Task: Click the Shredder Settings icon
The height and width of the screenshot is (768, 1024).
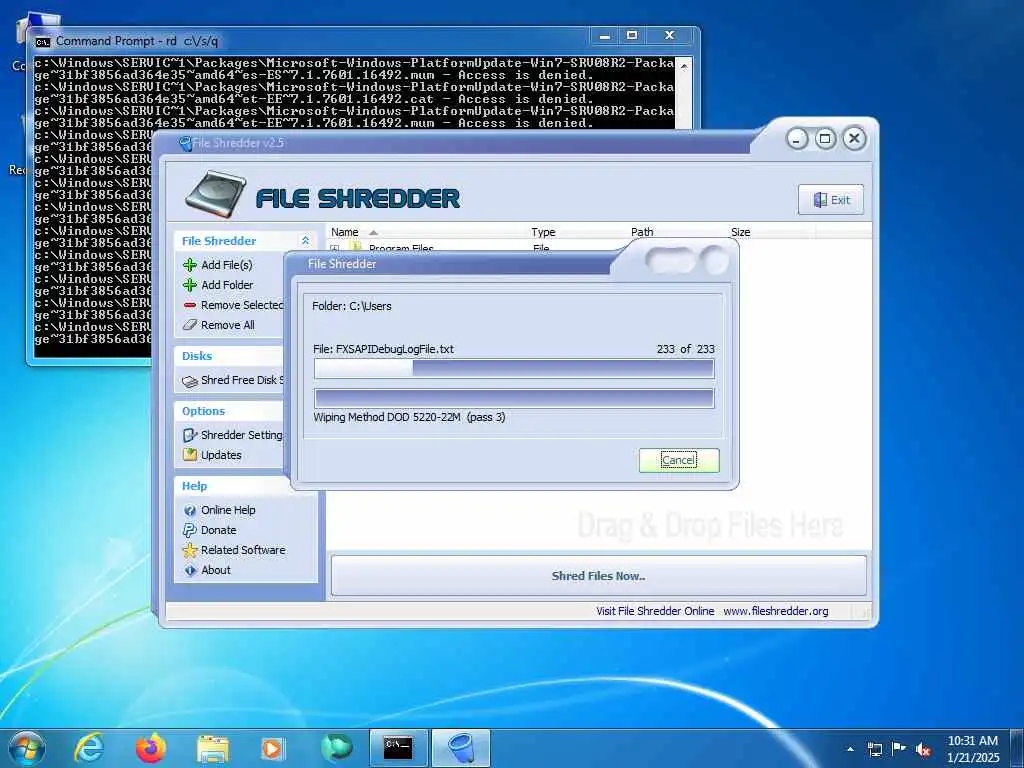Action: (x=190, y=435)
